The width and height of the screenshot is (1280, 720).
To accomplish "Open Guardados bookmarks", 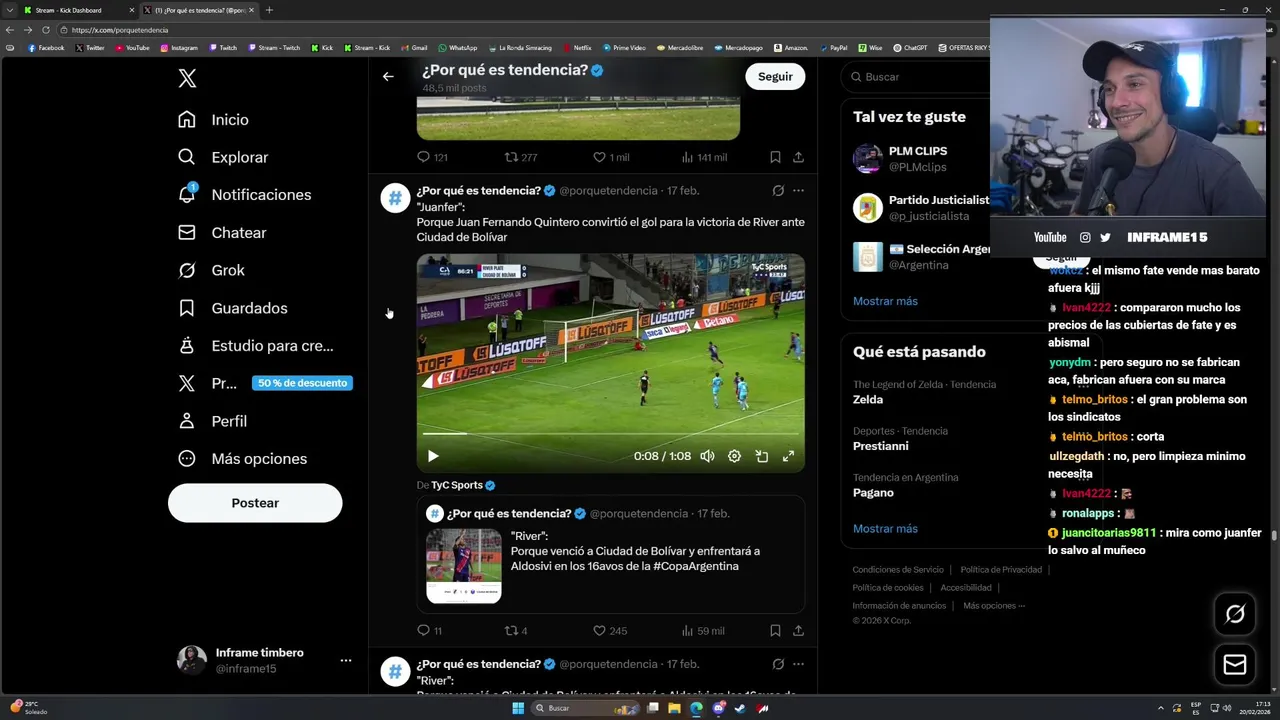I will [232, 308].
